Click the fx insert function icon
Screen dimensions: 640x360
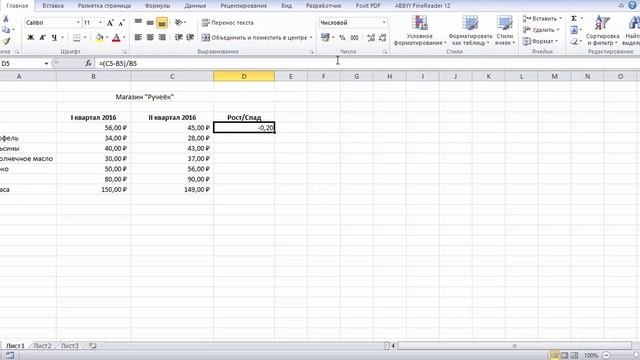click(88, 64)
